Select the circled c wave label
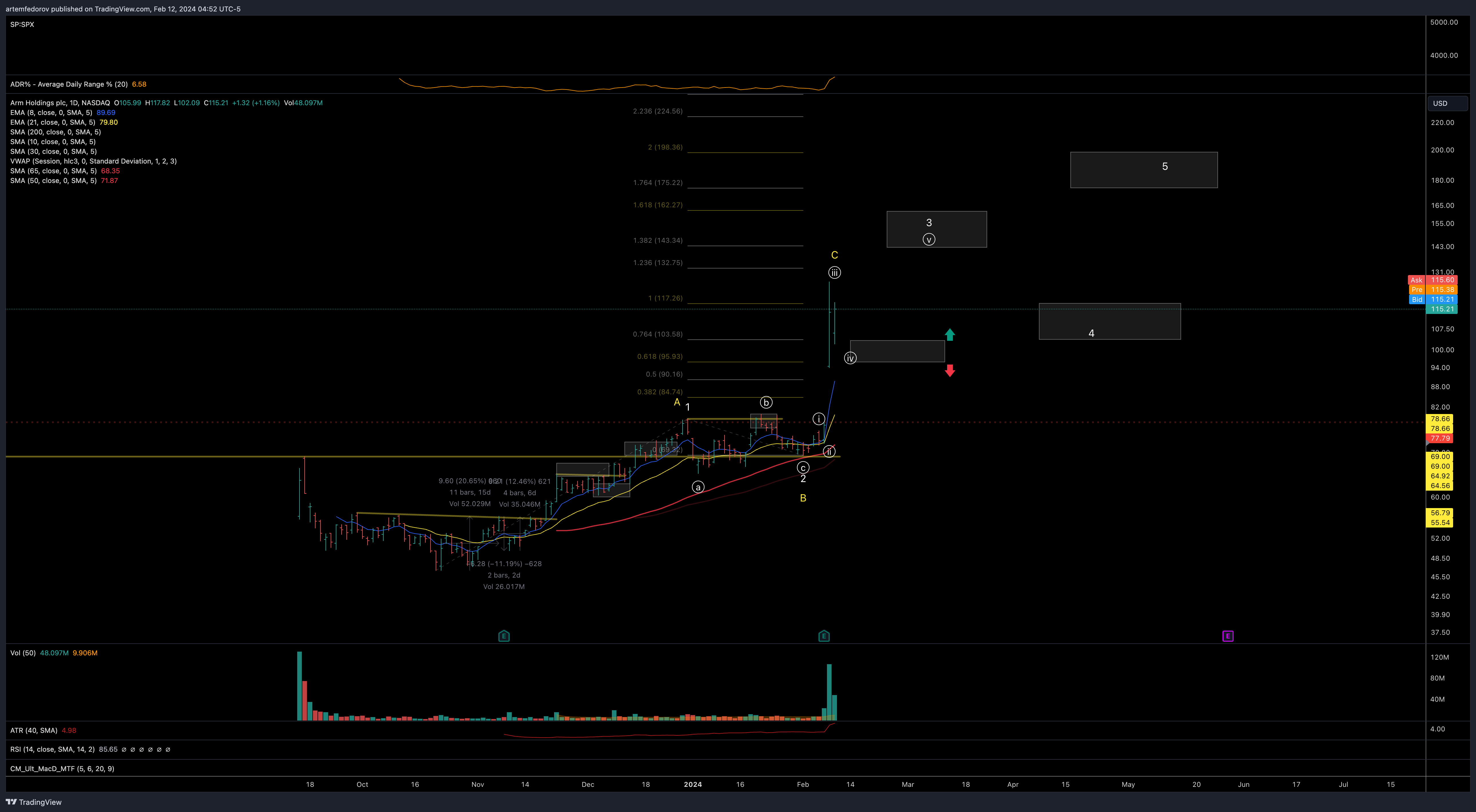1476x812 pixels. [803, 468]
